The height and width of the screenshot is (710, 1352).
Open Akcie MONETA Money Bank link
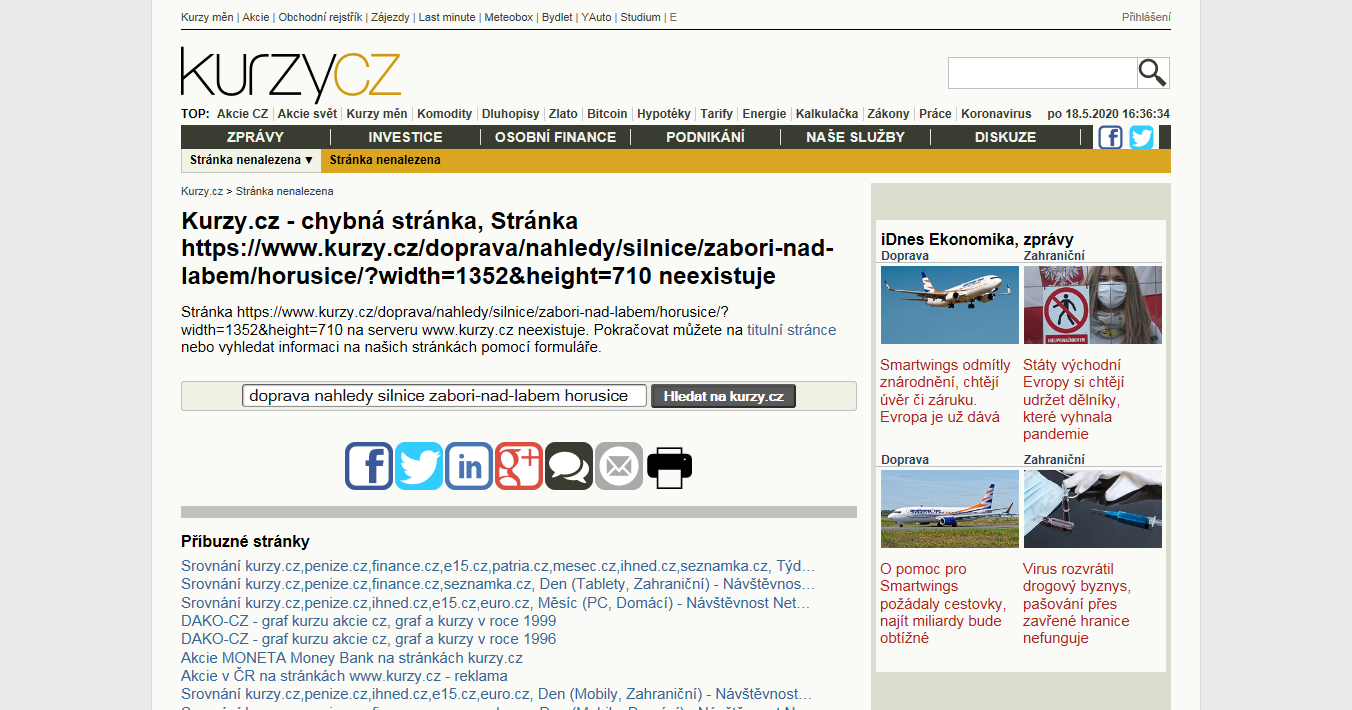tap(352, 658)
